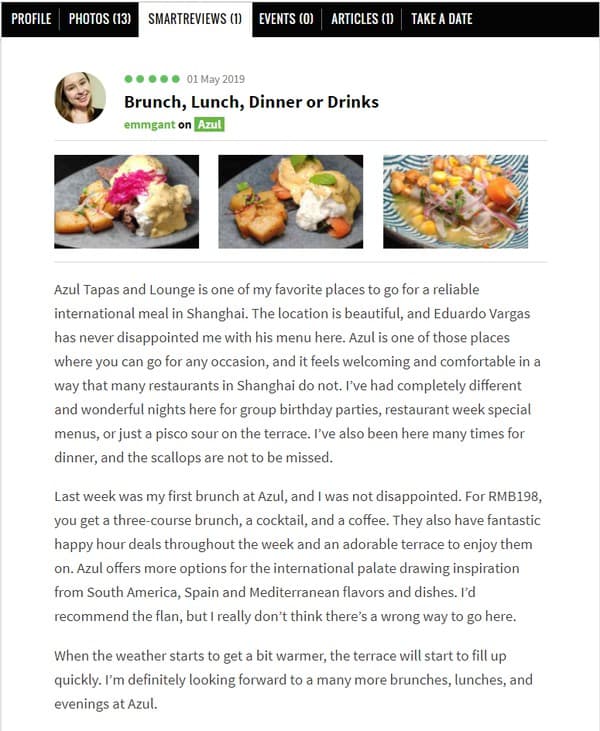The width and height of the screenshot is (600, 731).
Task: Click the first green rating dot
Action: (128, 79)
